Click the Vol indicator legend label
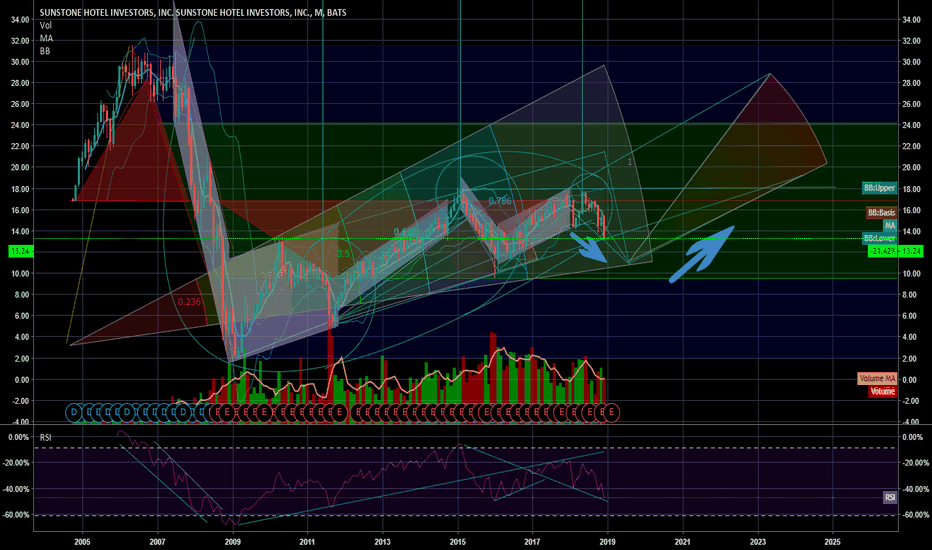 click(46, 26)
